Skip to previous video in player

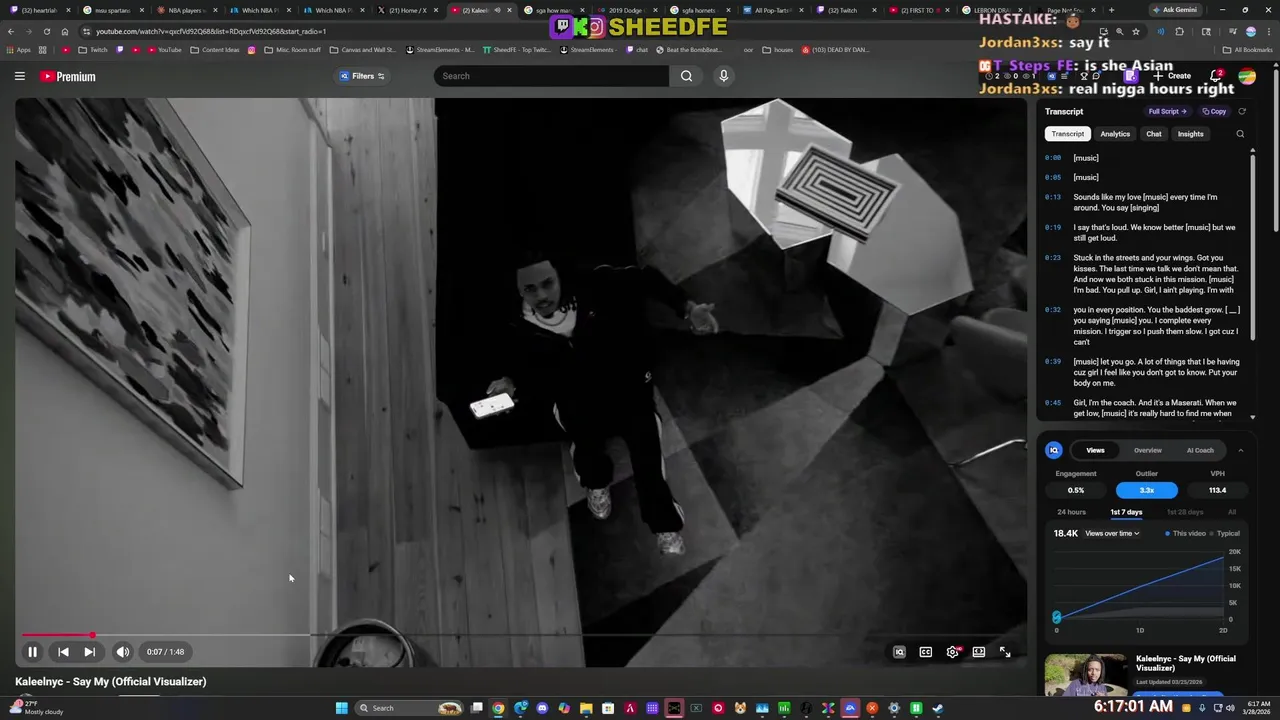pos(63,652)
